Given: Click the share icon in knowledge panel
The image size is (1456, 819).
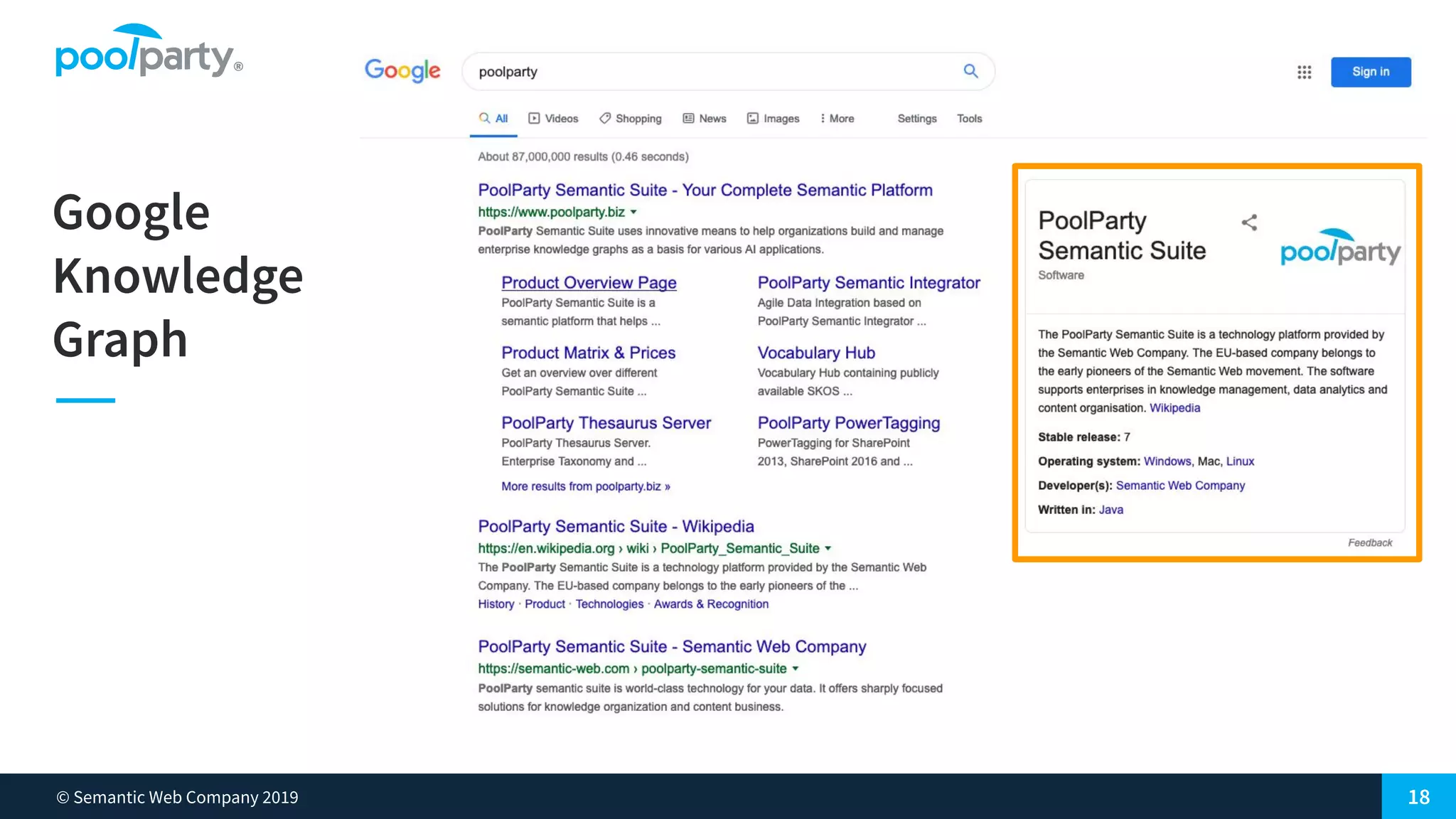Looking at the screenshot, I should tap(1249, 223).
